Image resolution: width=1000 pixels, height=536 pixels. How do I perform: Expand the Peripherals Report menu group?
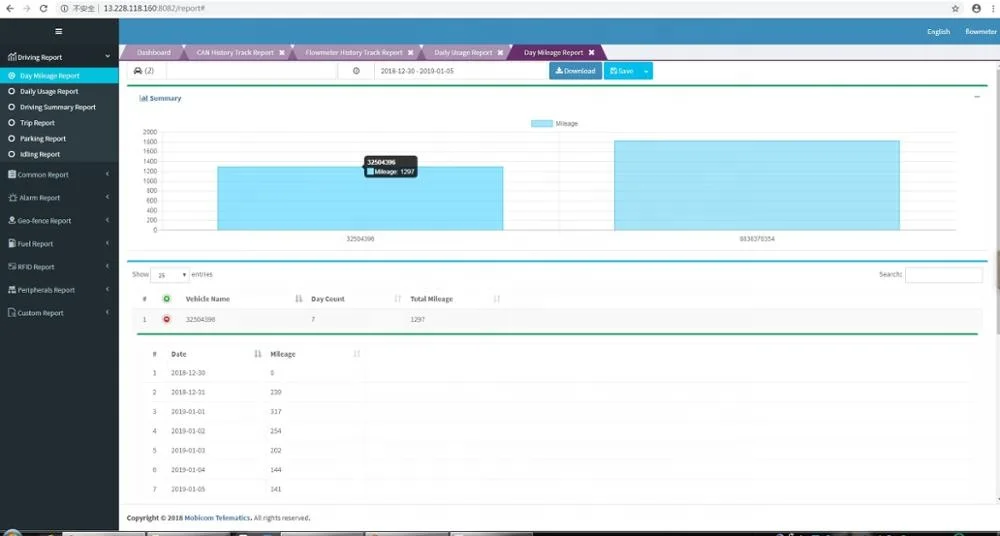tap(59, 290)
